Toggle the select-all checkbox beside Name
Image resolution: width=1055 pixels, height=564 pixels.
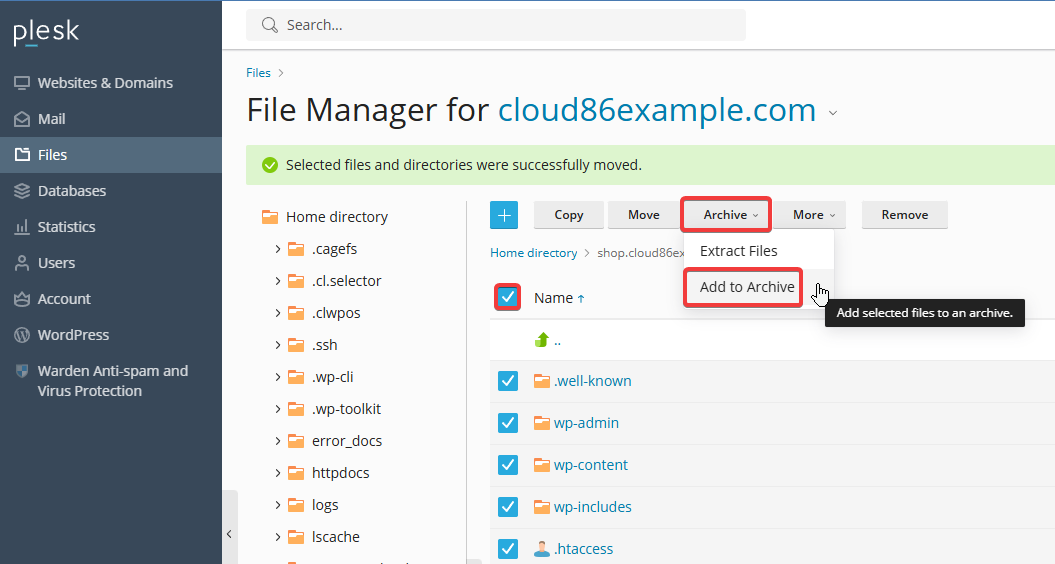507,297
